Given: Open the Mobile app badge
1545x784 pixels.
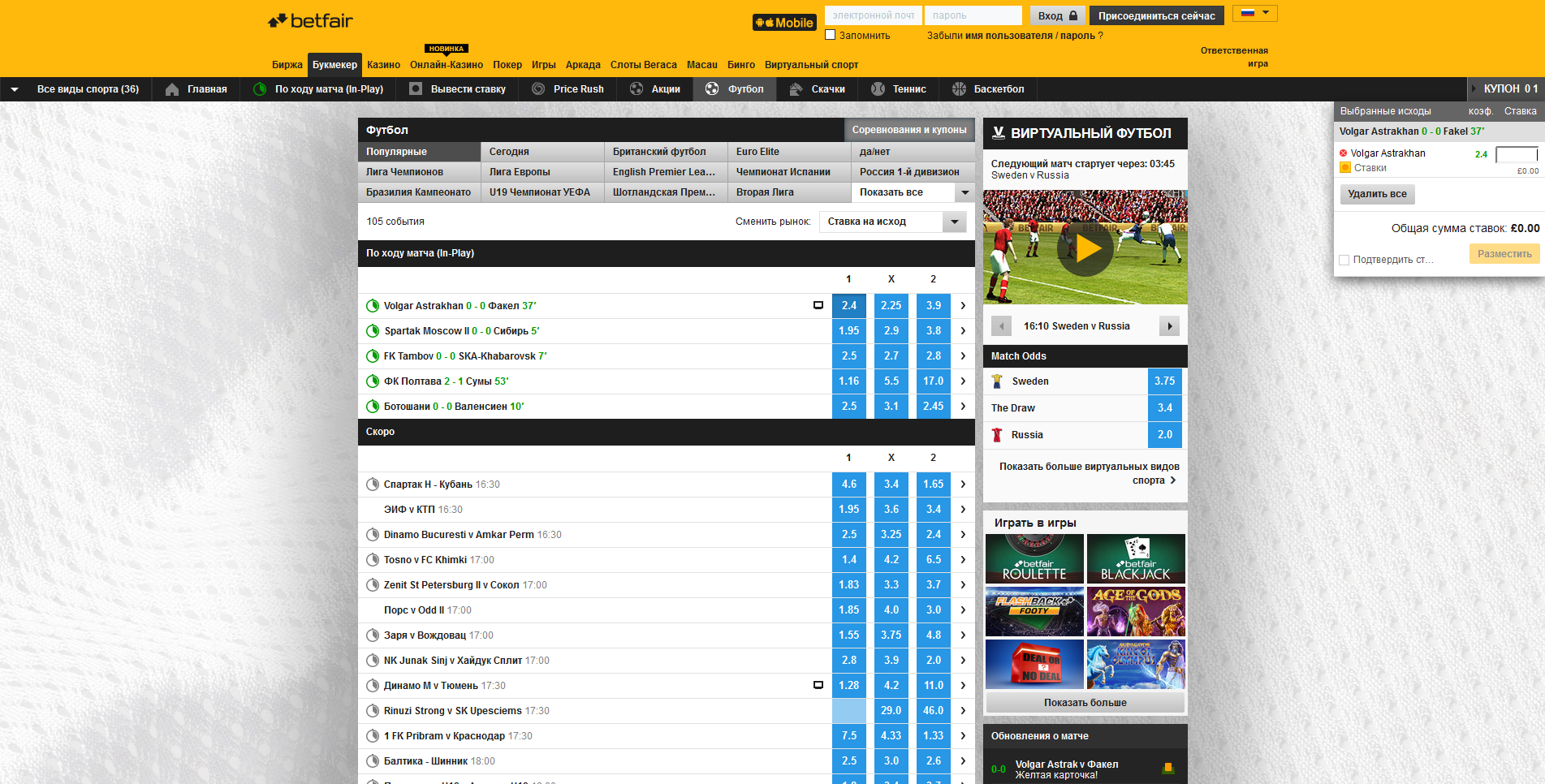Looking at the screenshot, I should [x=783, y=23].
